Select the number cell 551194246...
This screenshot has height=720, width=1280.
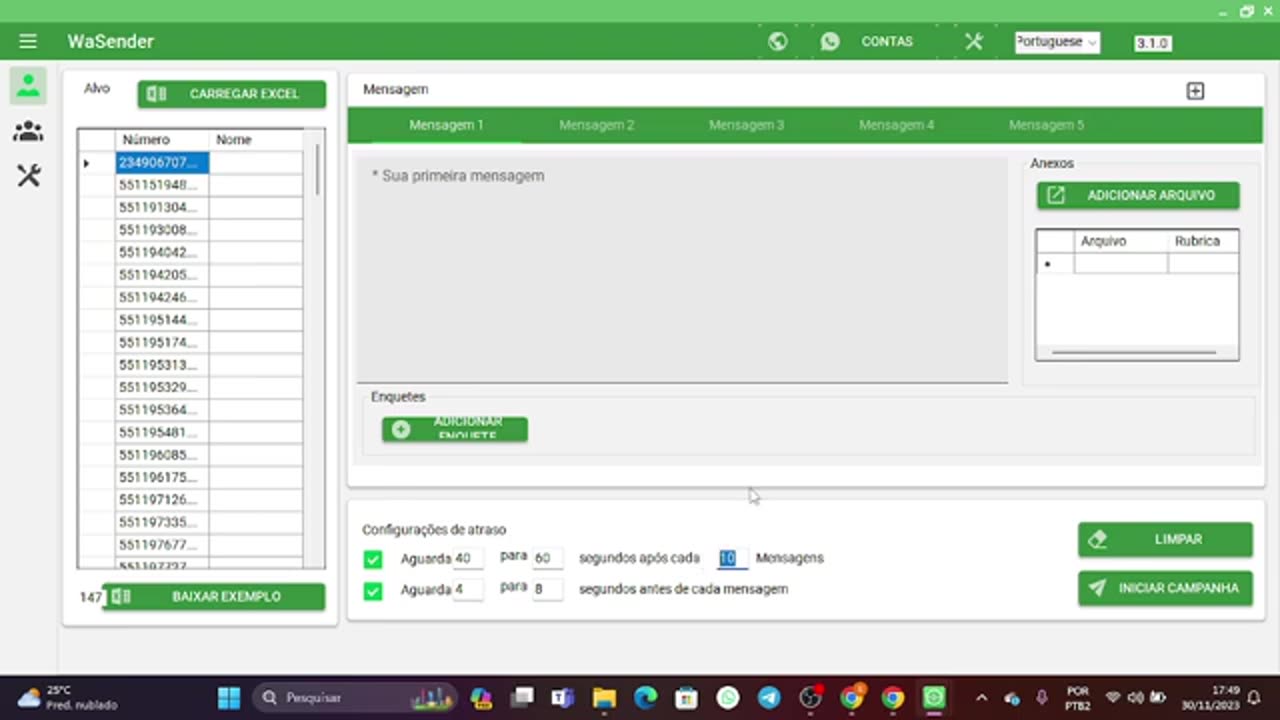point(162,297)
